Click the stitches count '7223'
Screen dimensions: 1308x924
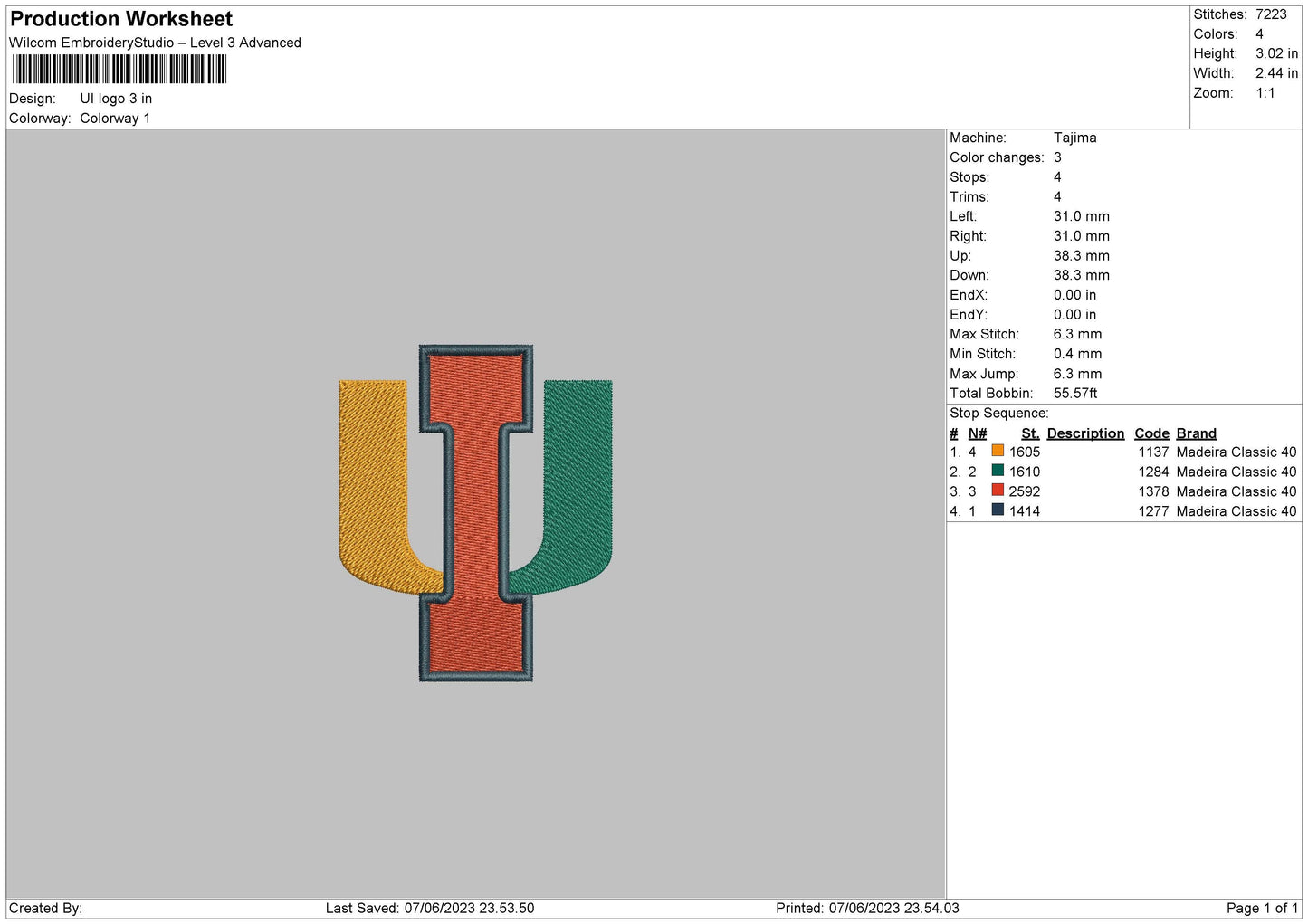(x=1271, y=14)
